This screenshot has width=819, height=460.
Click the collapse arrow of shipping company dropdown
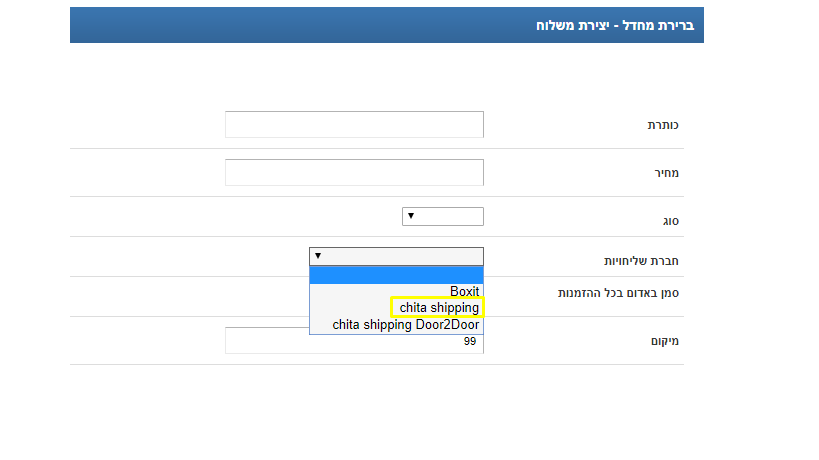[x=318, y=256]
